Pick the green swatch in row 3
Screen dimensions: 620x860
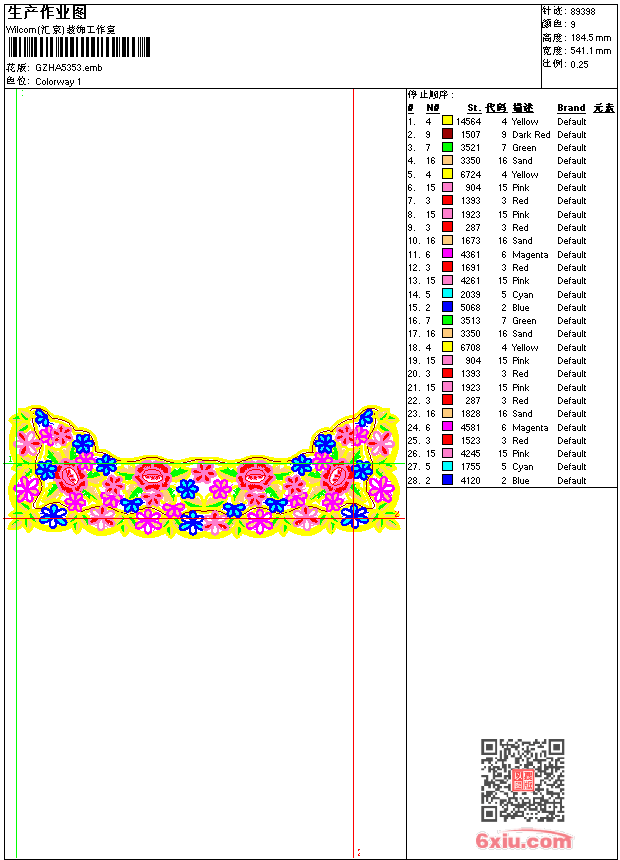[447, 148]
